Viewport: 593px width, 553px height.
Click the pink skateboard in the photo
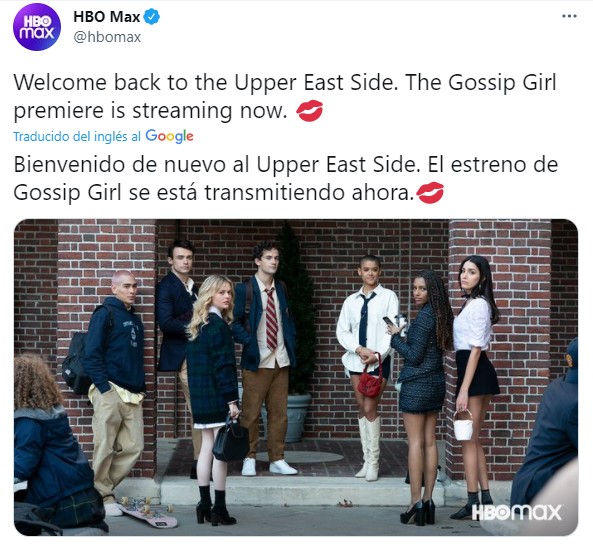(148, 510)
